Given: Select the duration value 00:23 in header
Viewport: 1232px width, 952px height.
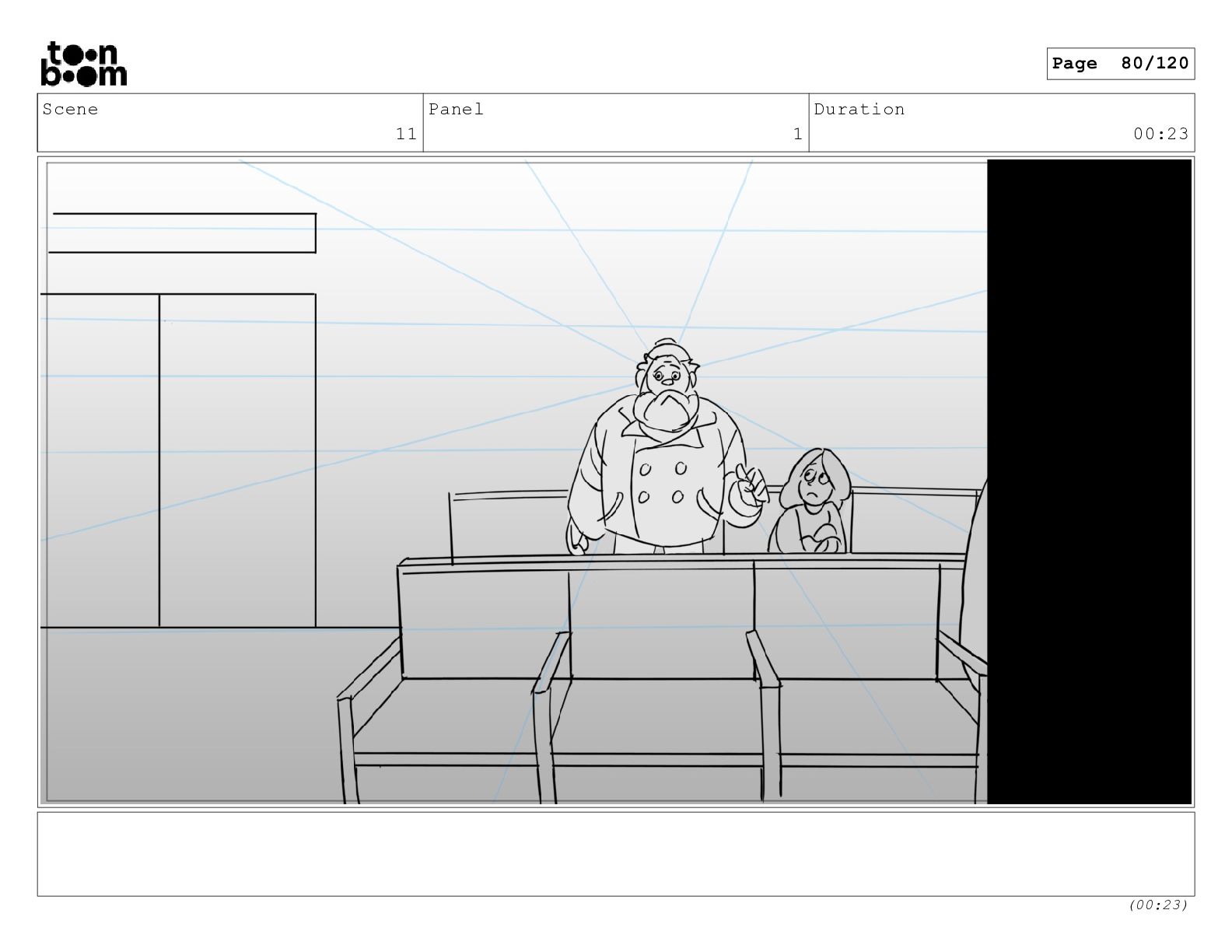Looking at the screenshot, I should pyautogui.click(x=1160, y=134).
